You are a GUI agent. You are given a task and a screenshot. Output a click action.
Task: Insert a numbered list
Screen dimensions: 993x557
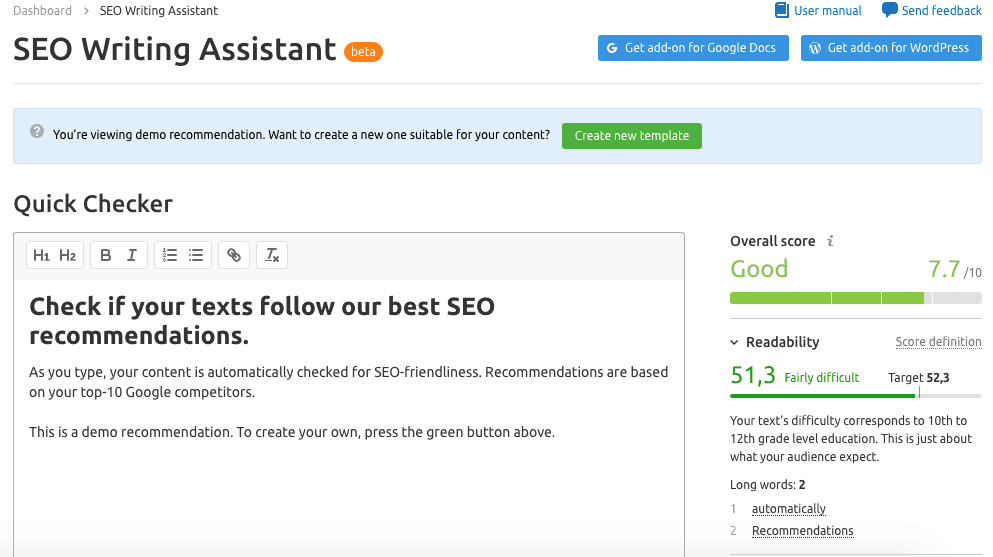point(170,256)
